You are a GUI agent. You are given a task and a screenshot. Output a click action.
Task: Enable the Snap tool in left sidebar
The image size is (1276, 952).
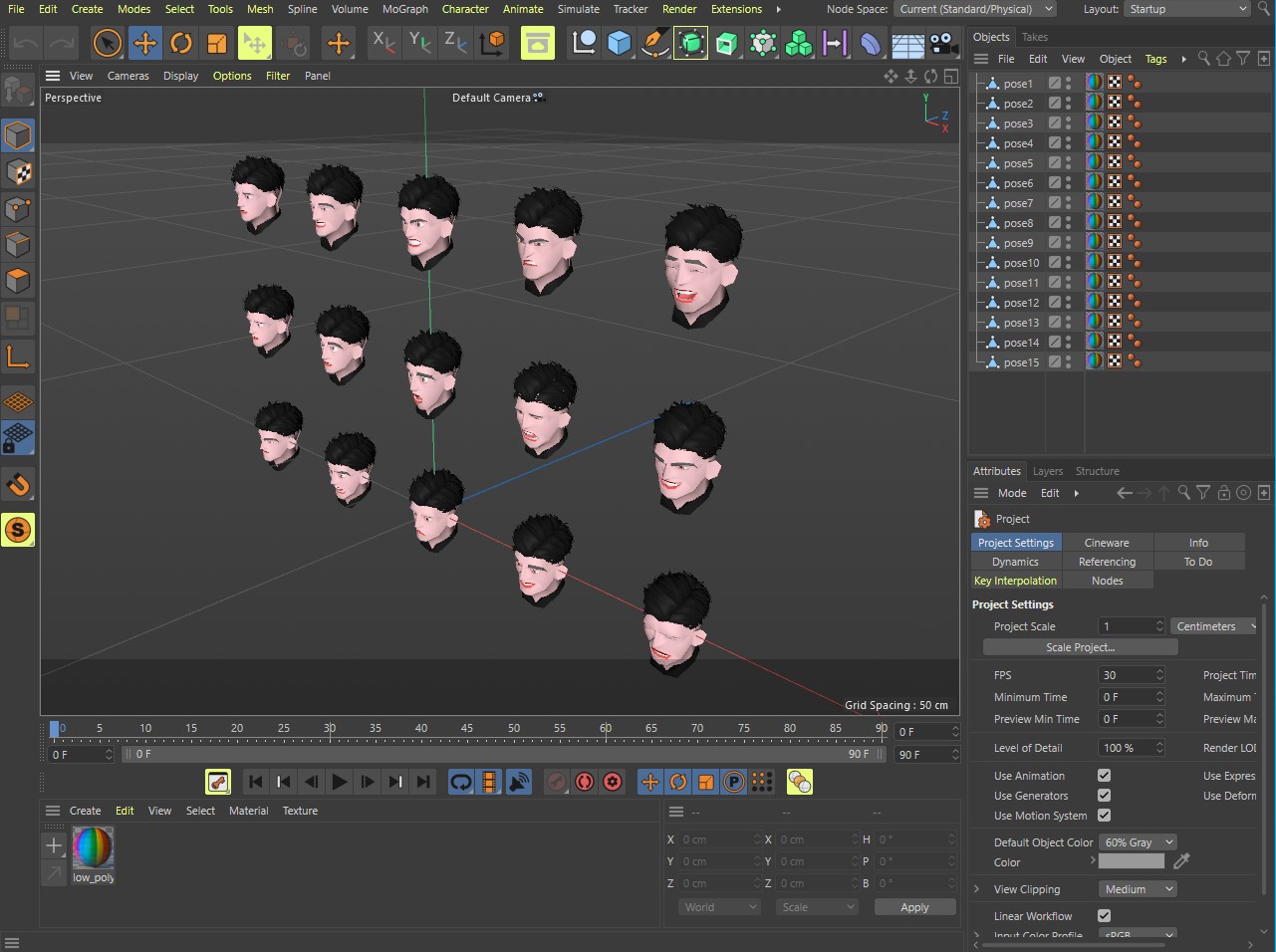point(18,485)
